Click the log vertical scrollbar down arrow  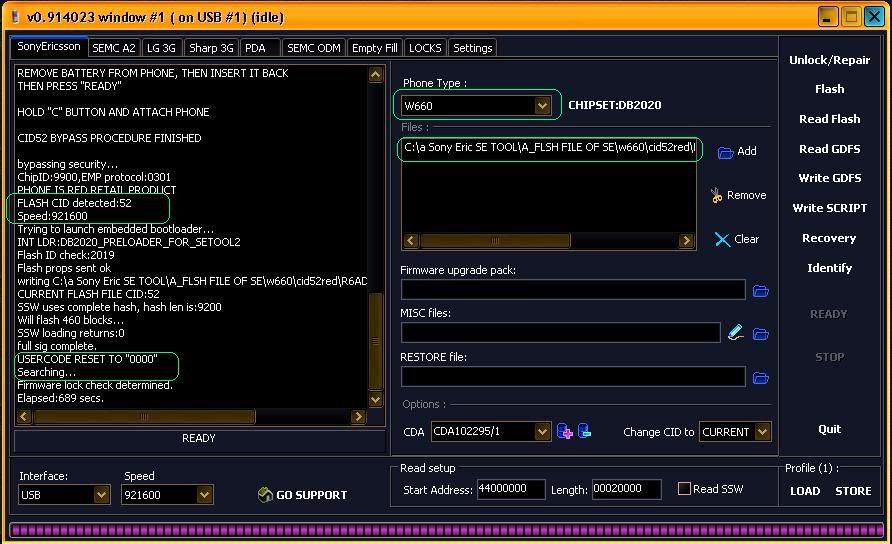375,399
